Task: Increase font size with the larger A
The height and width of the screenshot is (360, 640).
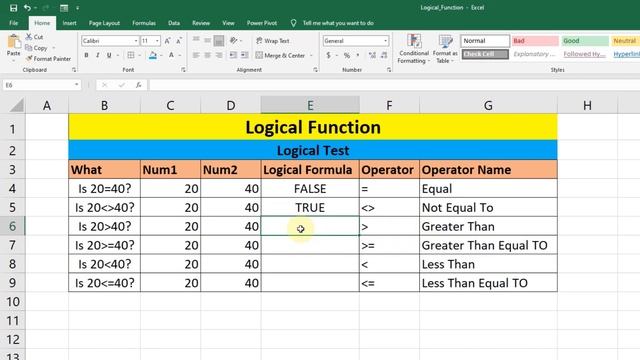Action: pyautogui.click(x=167, y=41)
